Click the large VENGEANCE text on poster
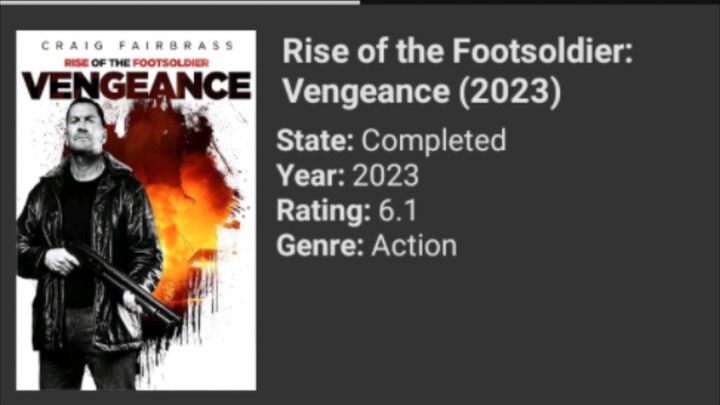Image resolution: width=720 pixels, height=405 pixels. [136, 85]
